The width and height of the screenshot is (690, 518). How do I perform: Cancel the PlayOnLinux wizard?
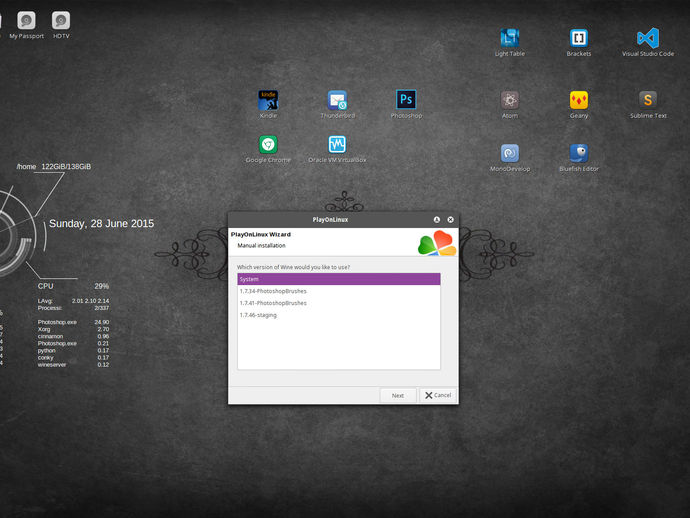(438, 395)
